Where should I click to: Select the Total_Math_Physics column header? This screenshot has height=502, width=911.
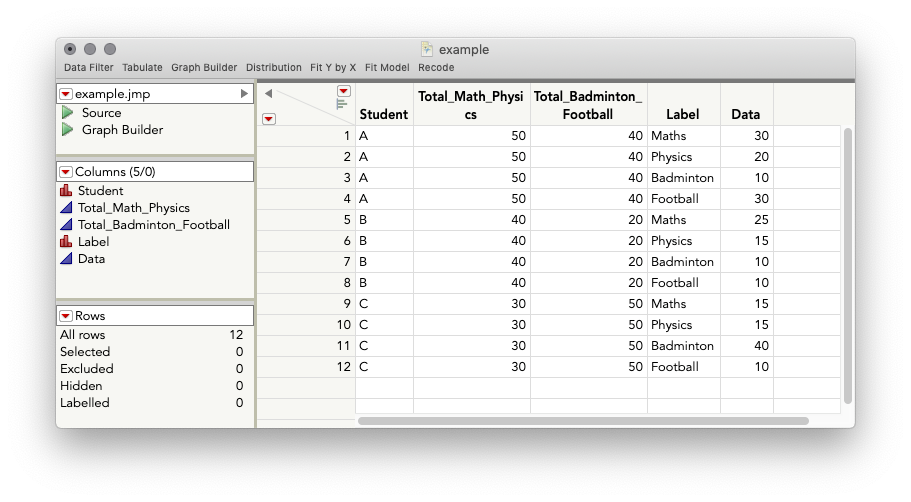(x=471, y=105)
